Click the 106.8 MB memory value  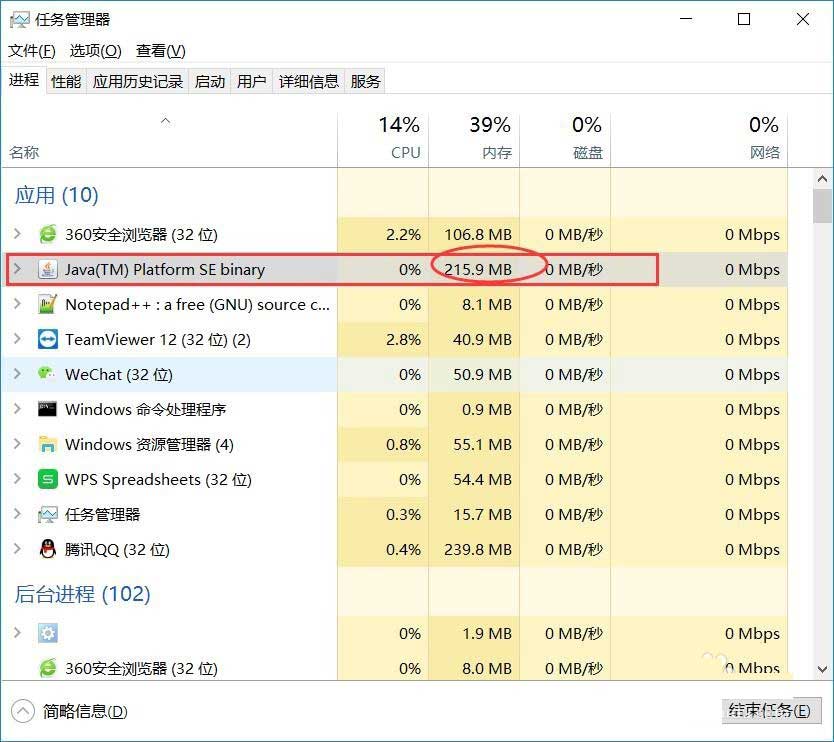[478, 235]
